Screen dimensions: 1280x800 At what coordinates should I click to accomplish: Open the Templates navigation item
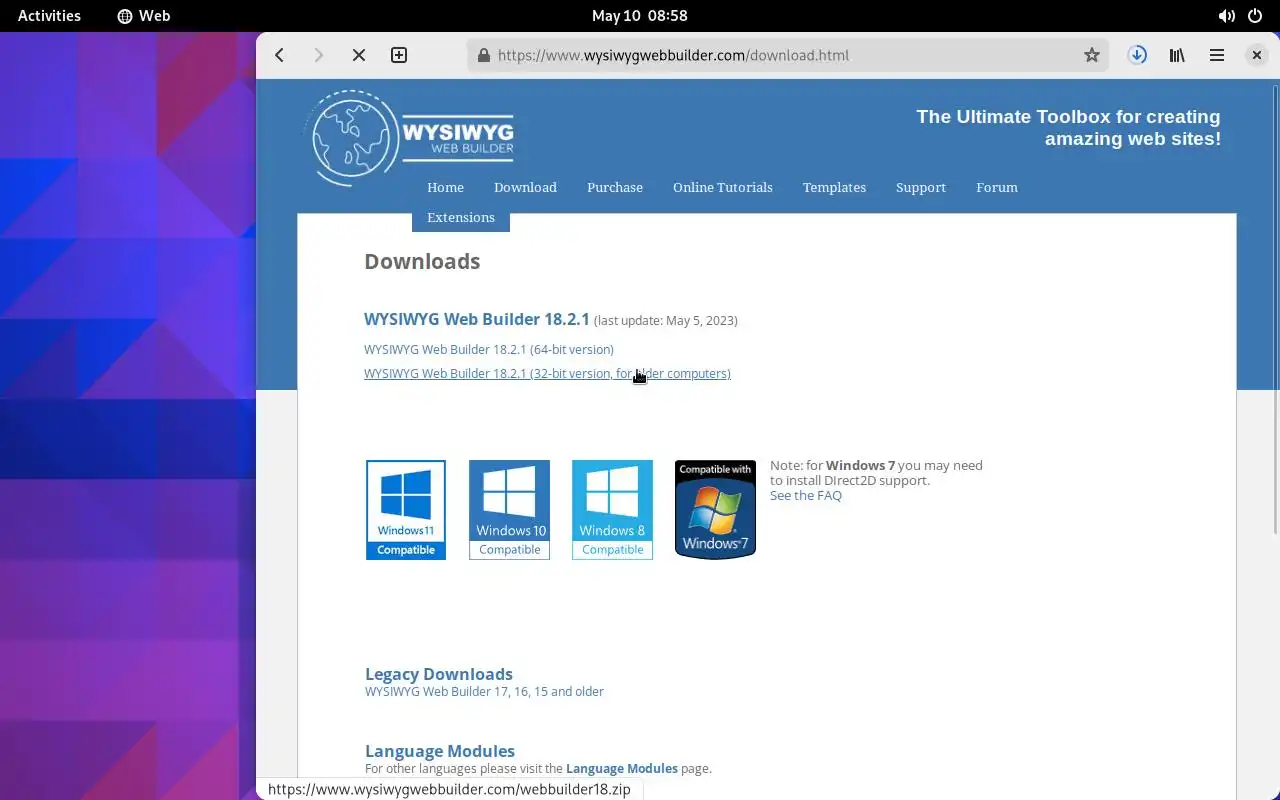(x=834, y=187)
